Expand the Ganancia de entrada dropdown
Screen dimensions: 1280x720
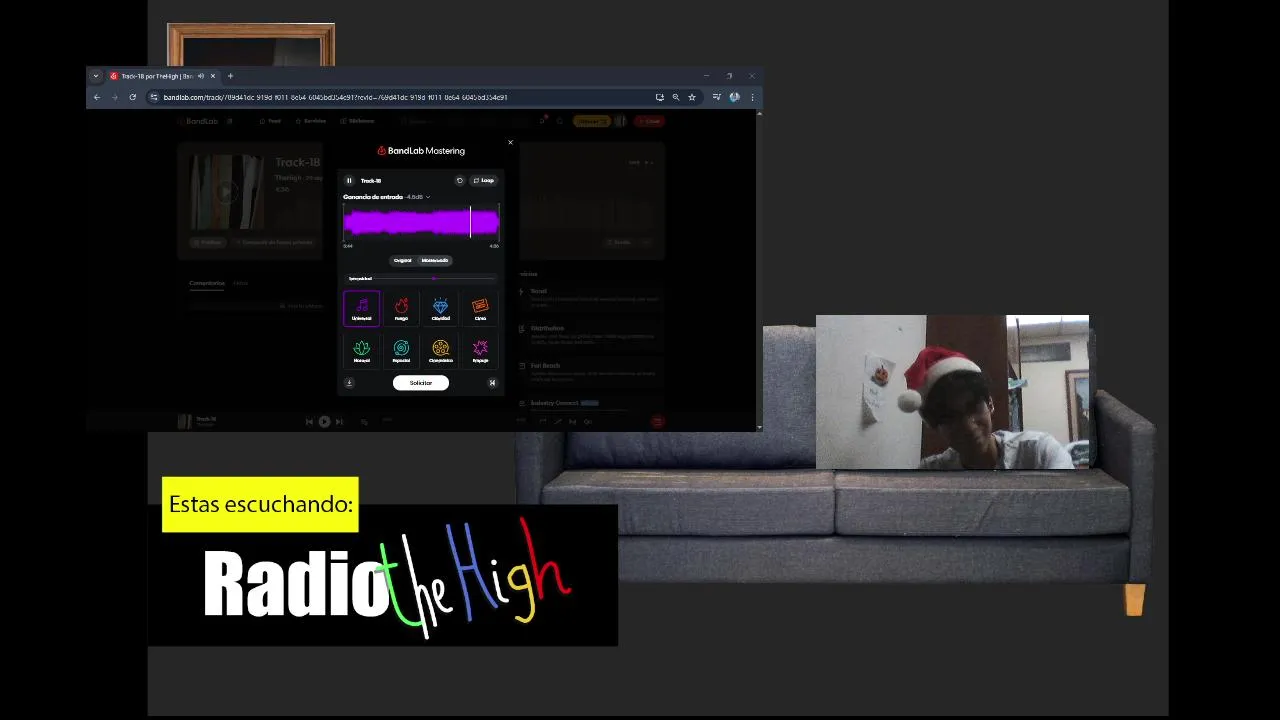(428, 197)
